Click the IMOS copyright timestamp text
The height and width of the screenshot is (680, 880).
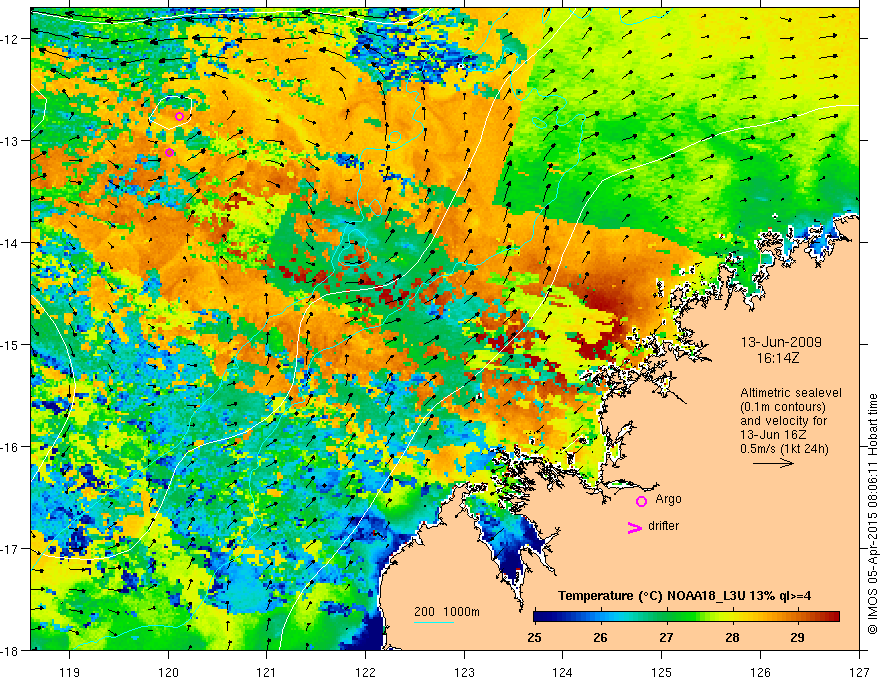click(872, 513)
